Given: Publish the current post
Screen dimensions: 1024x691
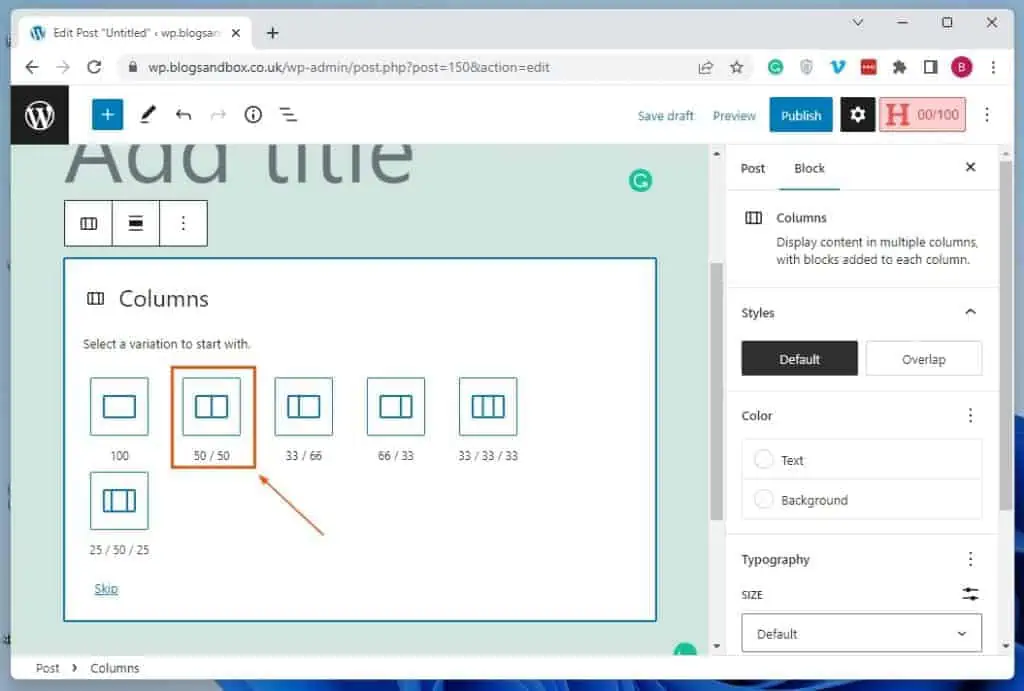Looking at the screenshot, I should click(x=800, y=114).
